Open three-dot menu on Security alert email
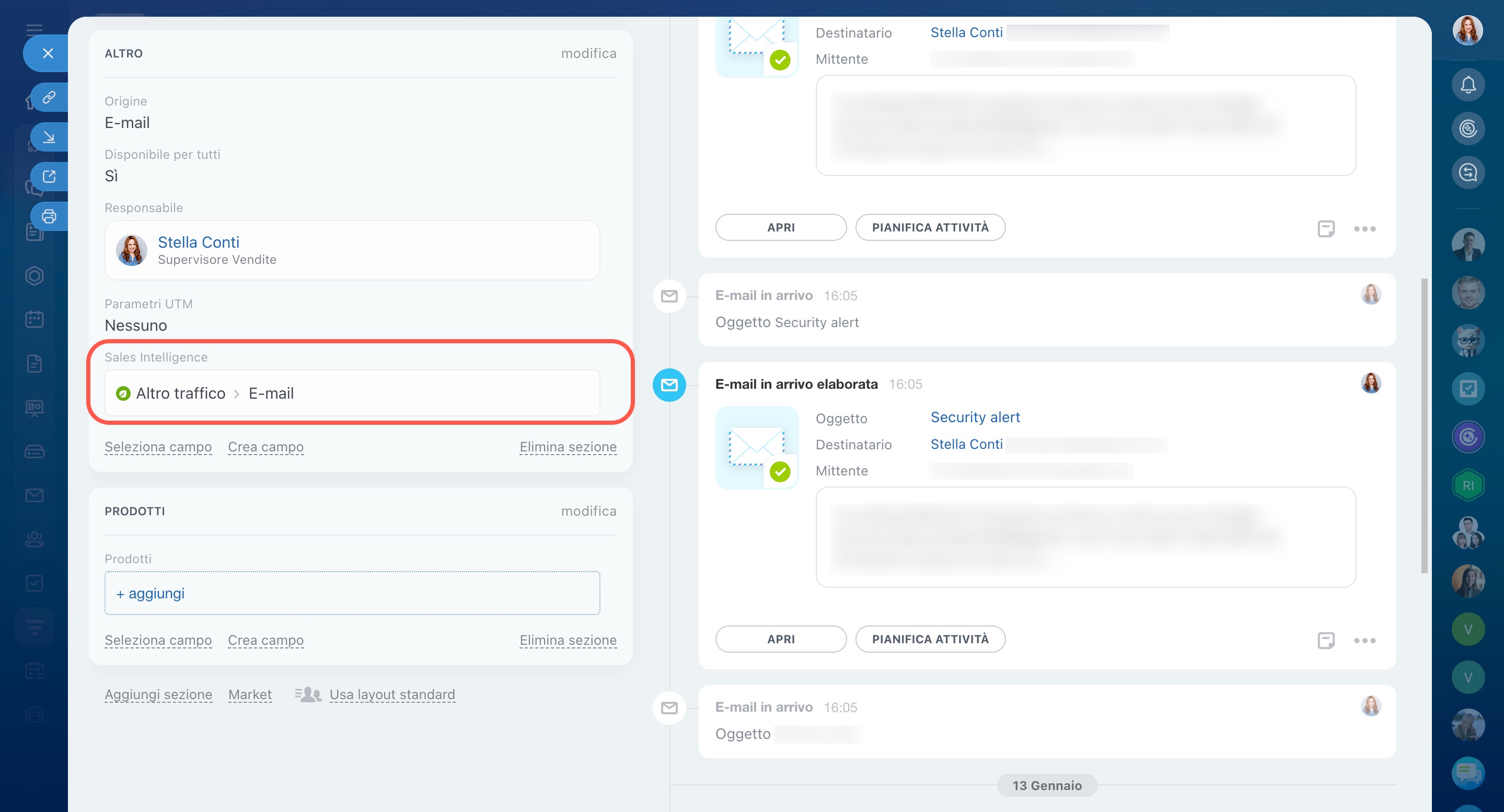Image resolution: width=1504 pixels, height=812 pixels. tap(1364, 641)
